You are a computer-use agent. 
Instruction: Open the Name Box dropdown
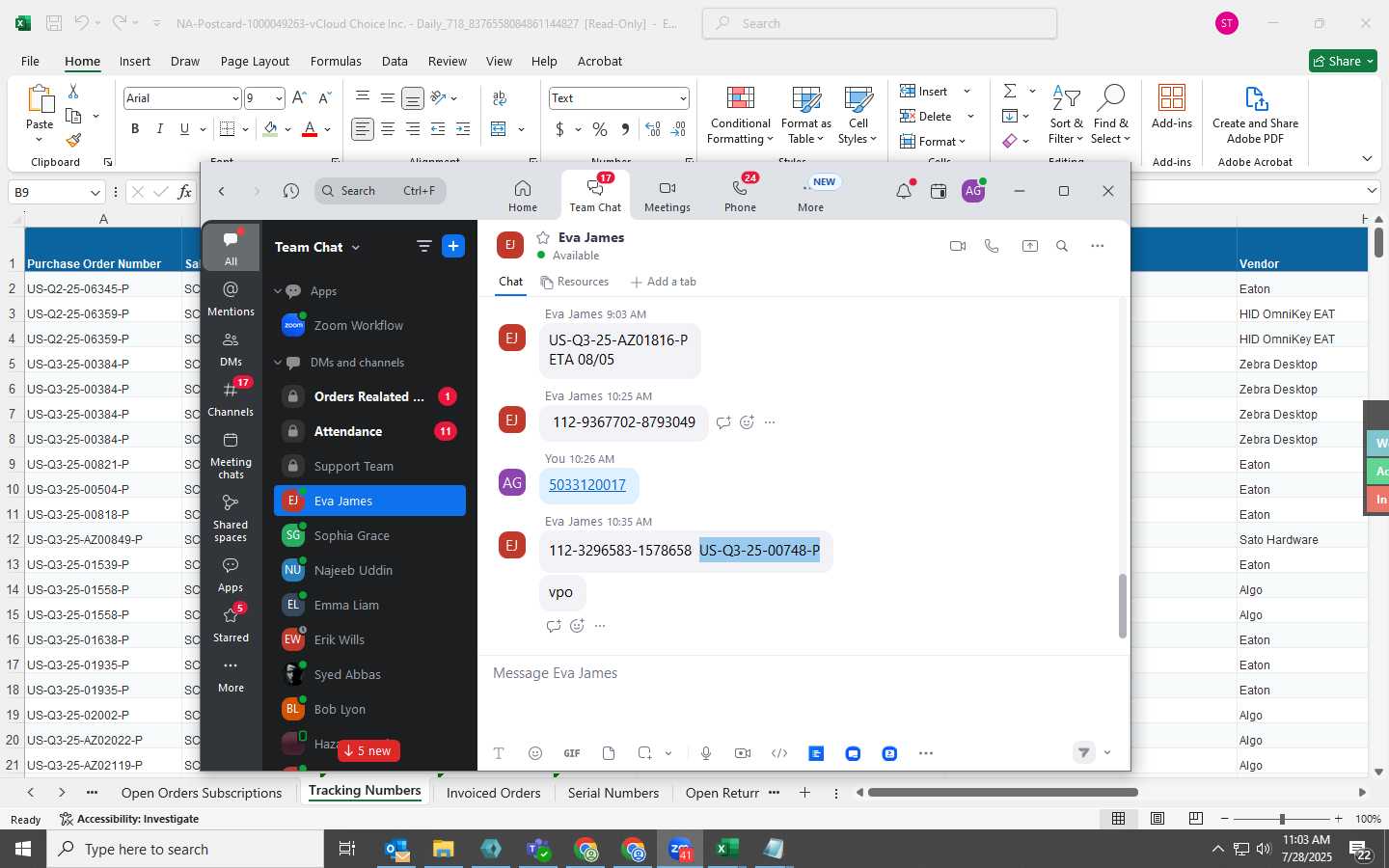click(x=95, y=192)
